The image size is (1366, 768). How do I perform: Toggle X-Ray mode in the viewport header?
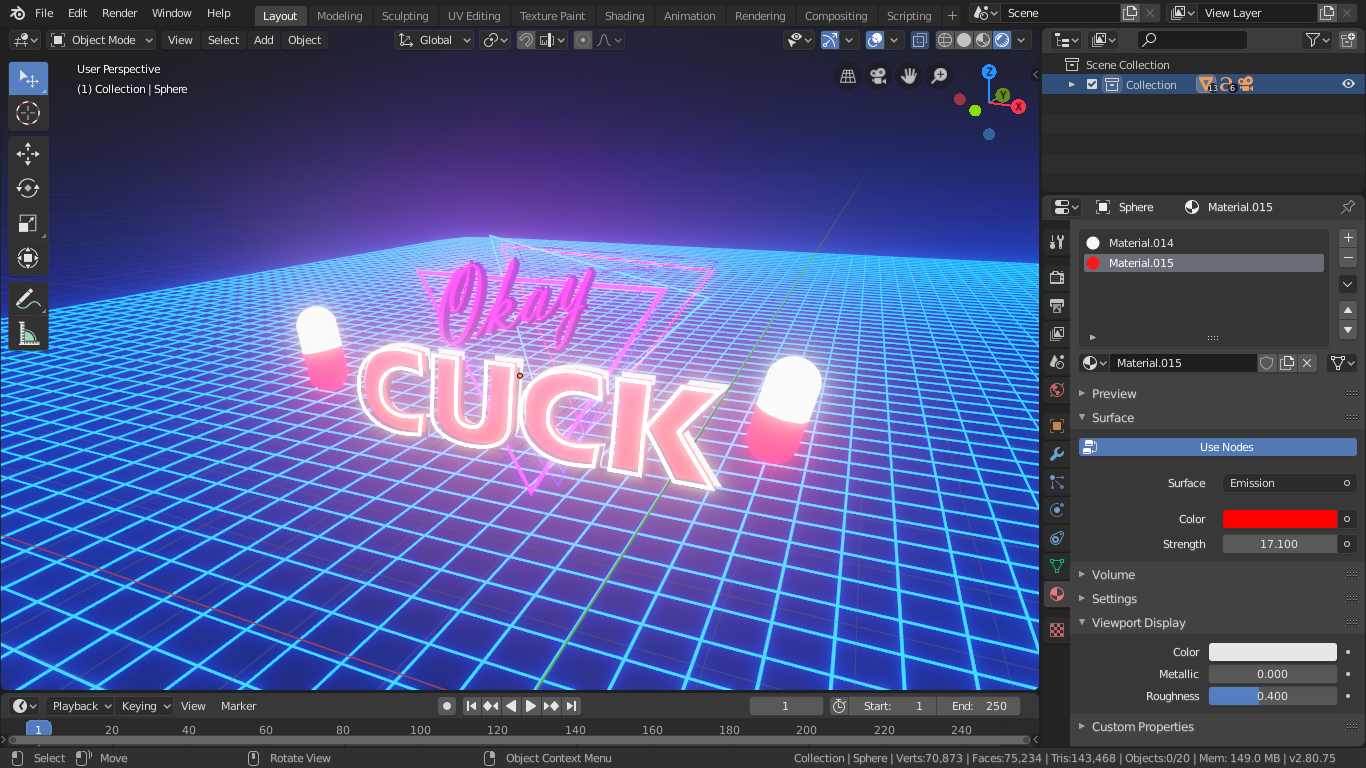tap(919, 39)
